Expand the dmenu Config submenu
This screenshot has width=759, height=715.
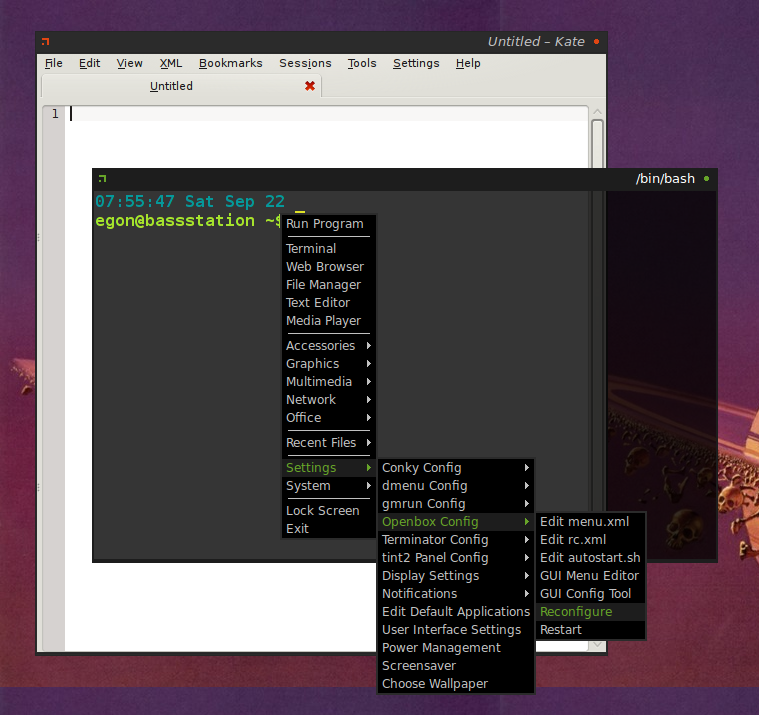click(455, 486)
